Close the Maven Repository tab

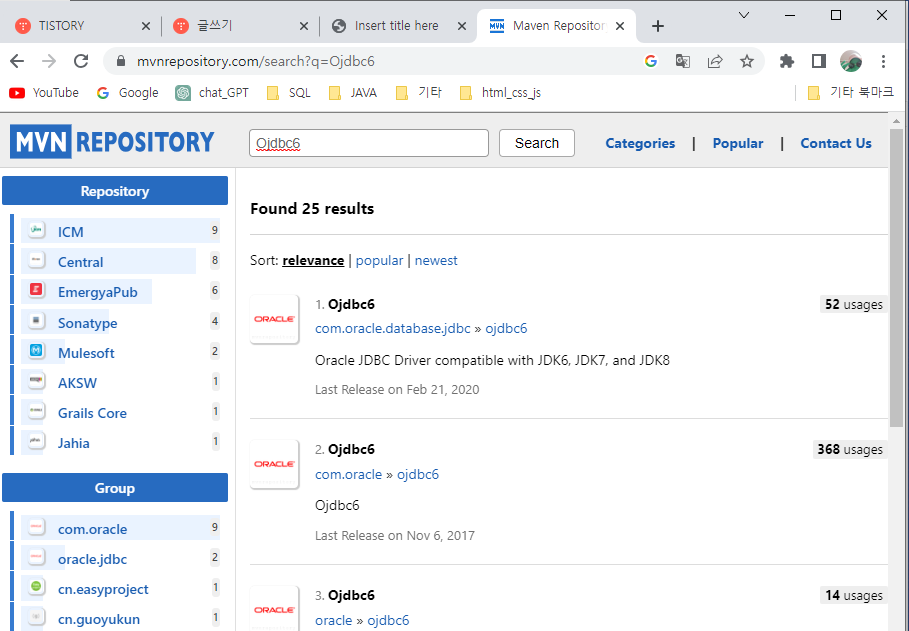coord(620,26)
